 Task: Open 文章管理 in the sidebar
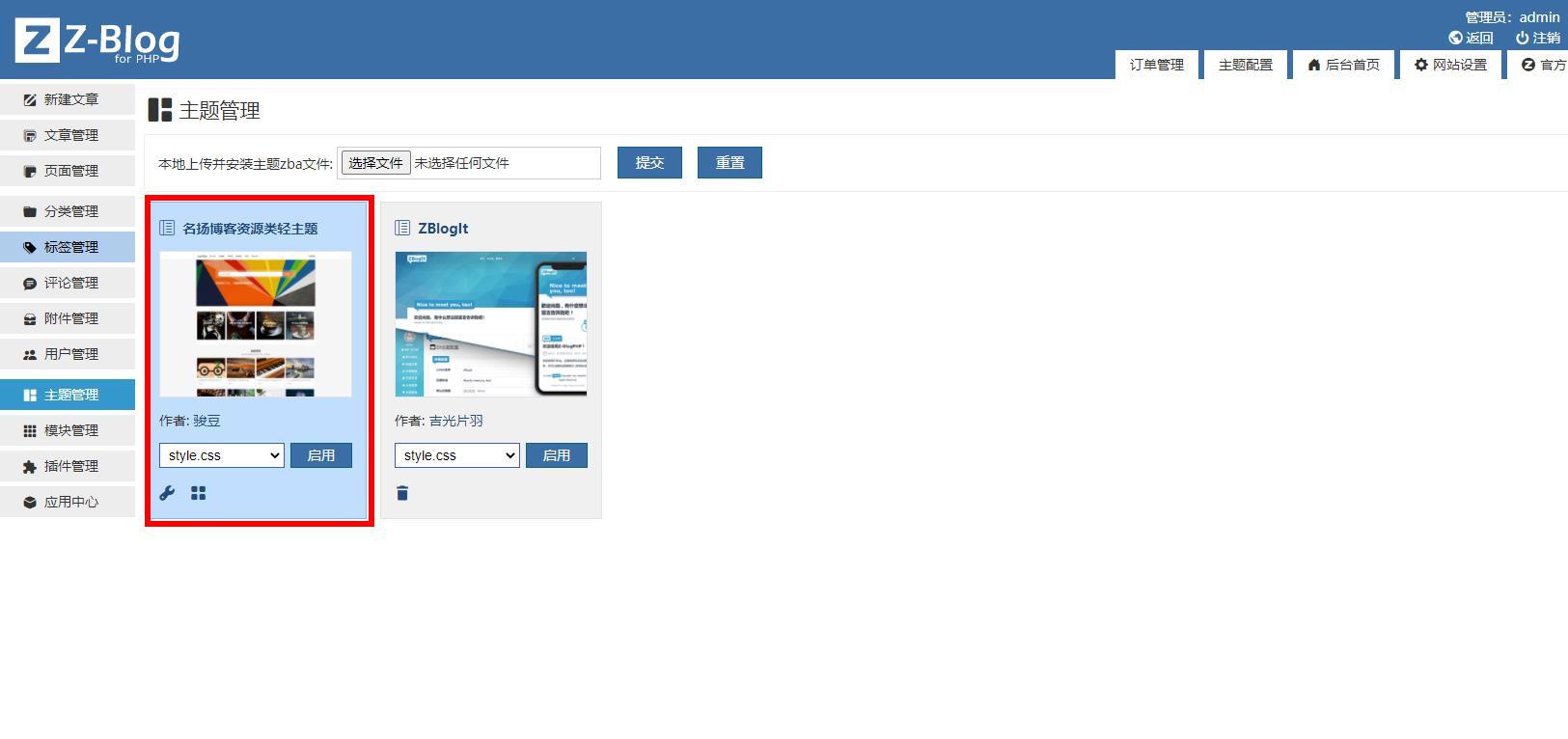[68, 135]
